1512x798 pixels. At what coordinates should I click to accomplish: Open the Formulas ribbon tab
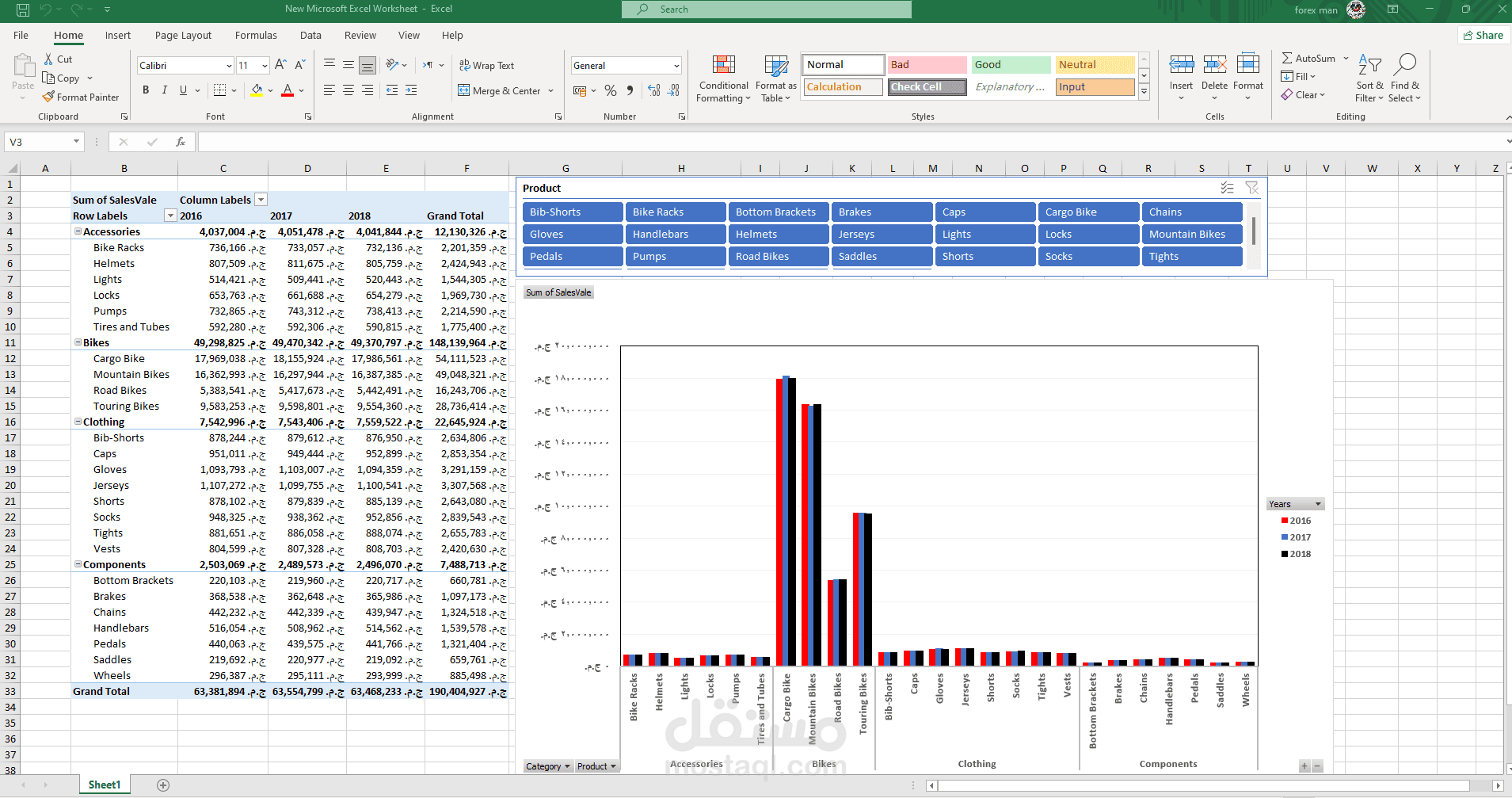[x=256, y=35]
